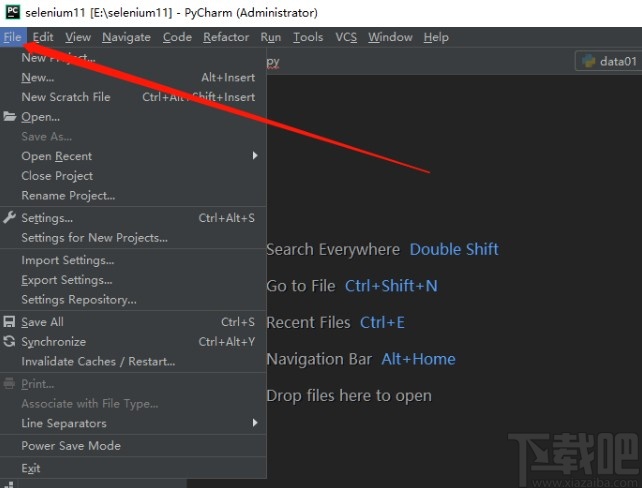Click the floppy disk Save All icon
642x488 pixels.
[x=9, y=321]
